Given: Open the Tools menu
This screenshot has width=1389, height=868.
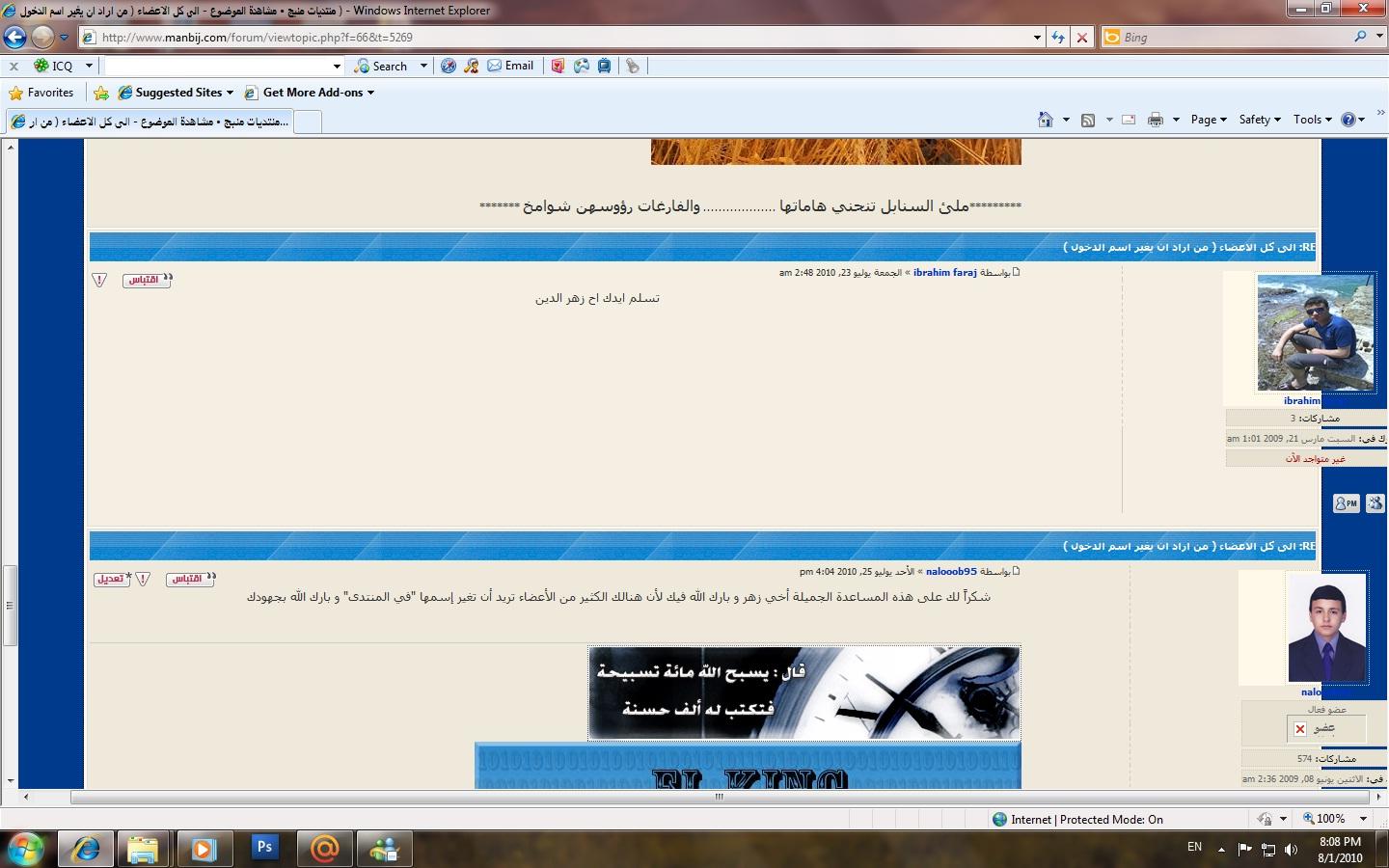Looking at the screenshot, I should [1312, 120].
